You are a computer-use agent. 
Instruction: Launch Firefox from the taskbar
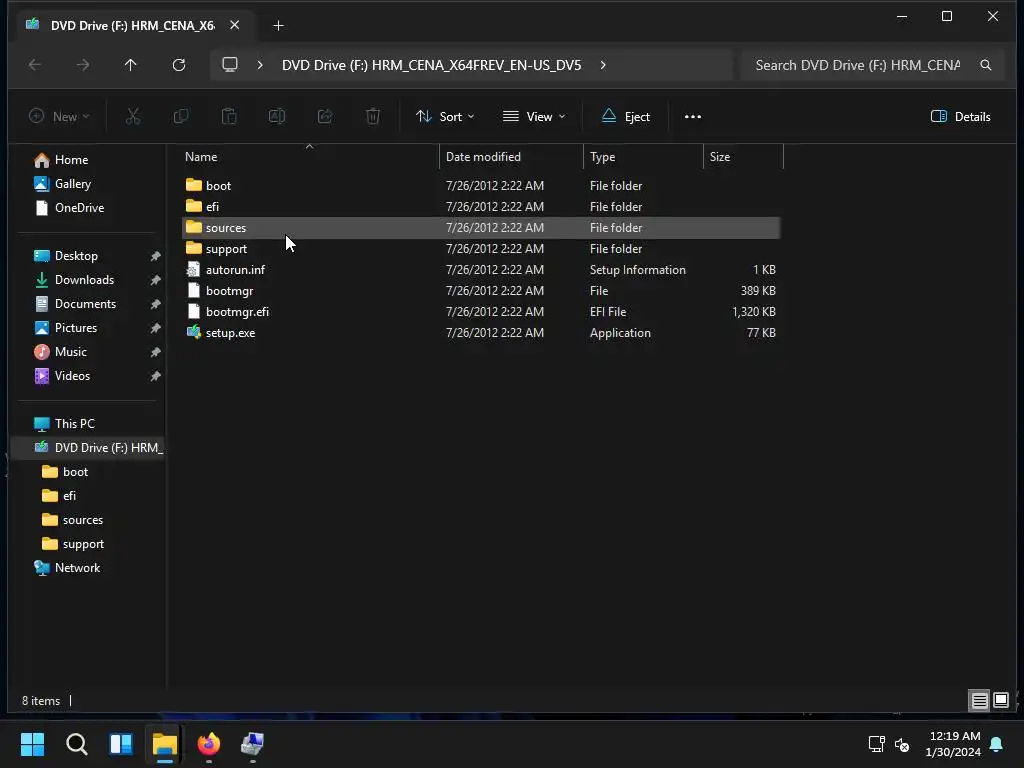208,744
